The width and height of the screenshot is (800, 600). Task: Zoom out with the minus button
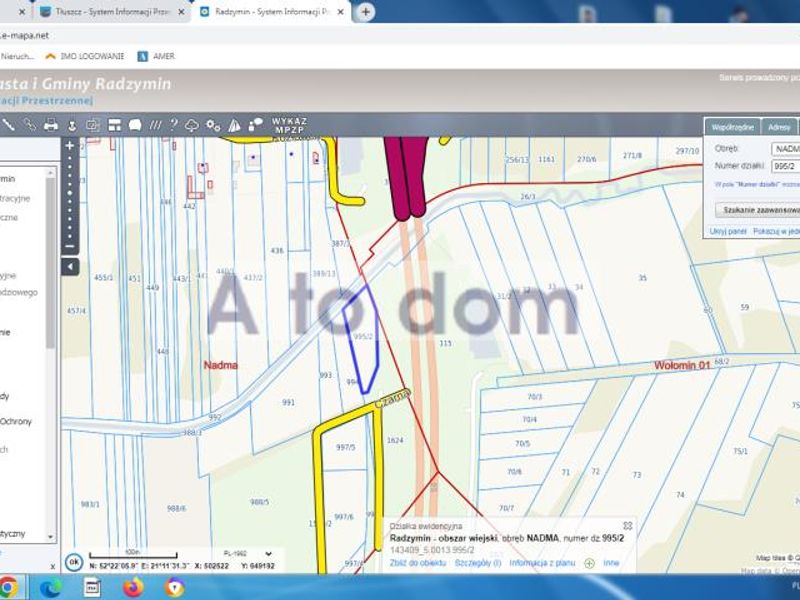tap(70, 246)
